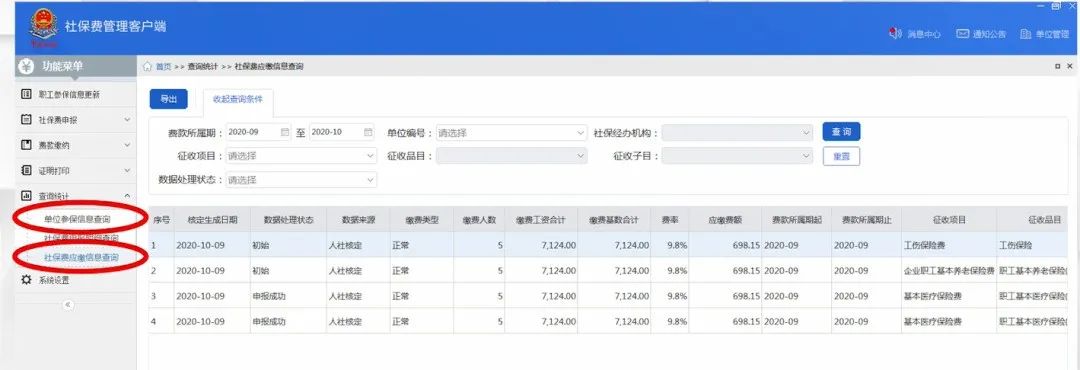1080x370 pixels.
Task: Click the 首页 home icon in breadcrumb
Action: coord(147,67)
